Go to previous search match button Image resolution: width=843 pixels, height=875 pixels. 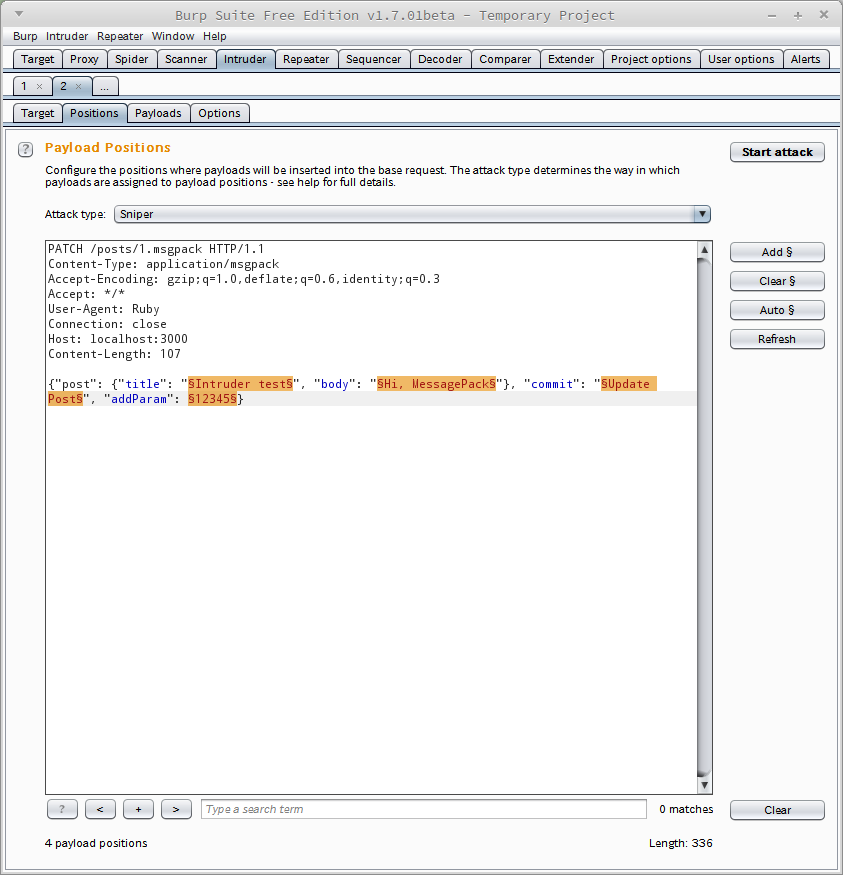tap(100, 809)
